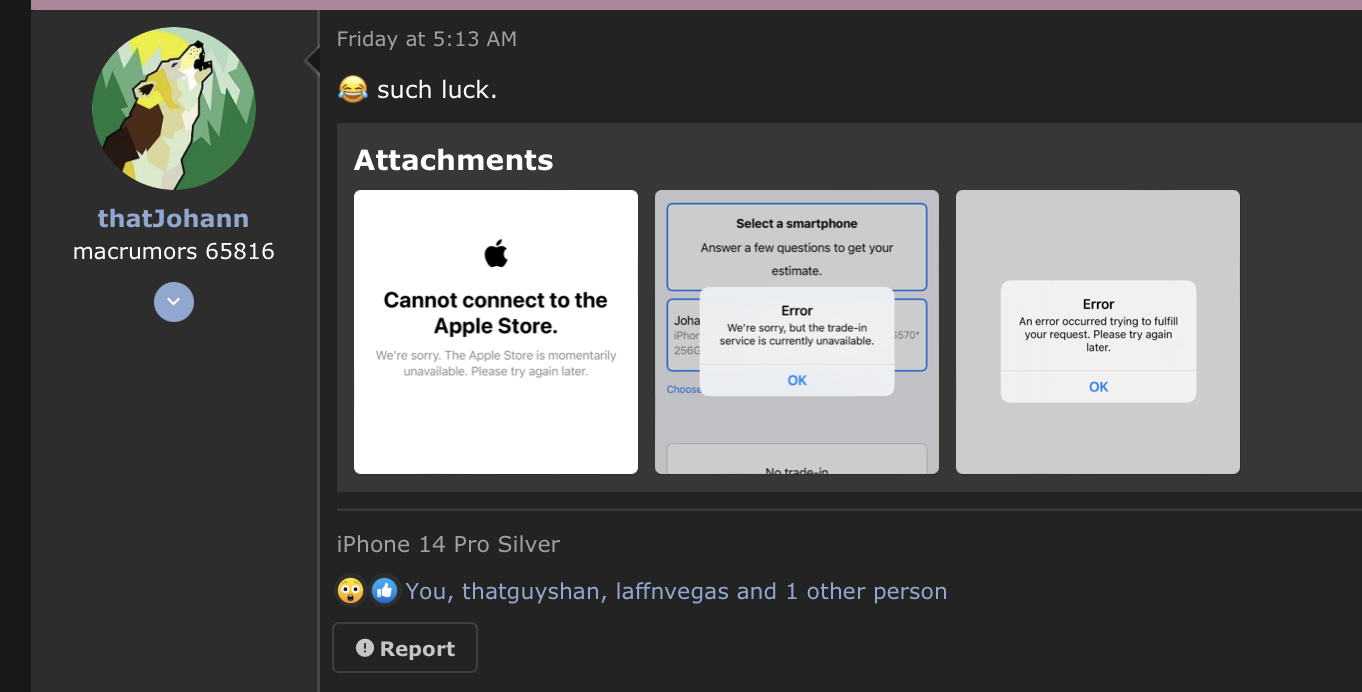Click the Report button
This screenshot has height=692, width=1362.
tap(405, 648)
